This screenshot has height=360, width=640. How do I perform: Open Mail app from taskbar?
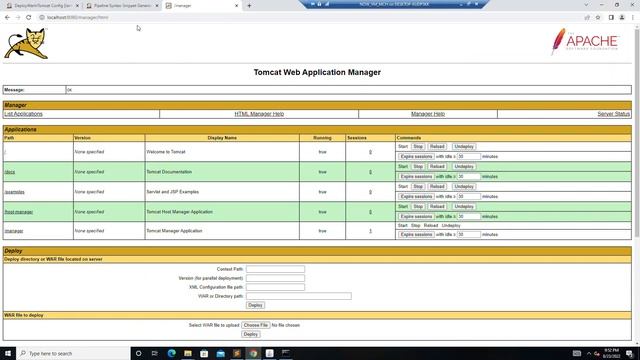click(x=220, y=353)
